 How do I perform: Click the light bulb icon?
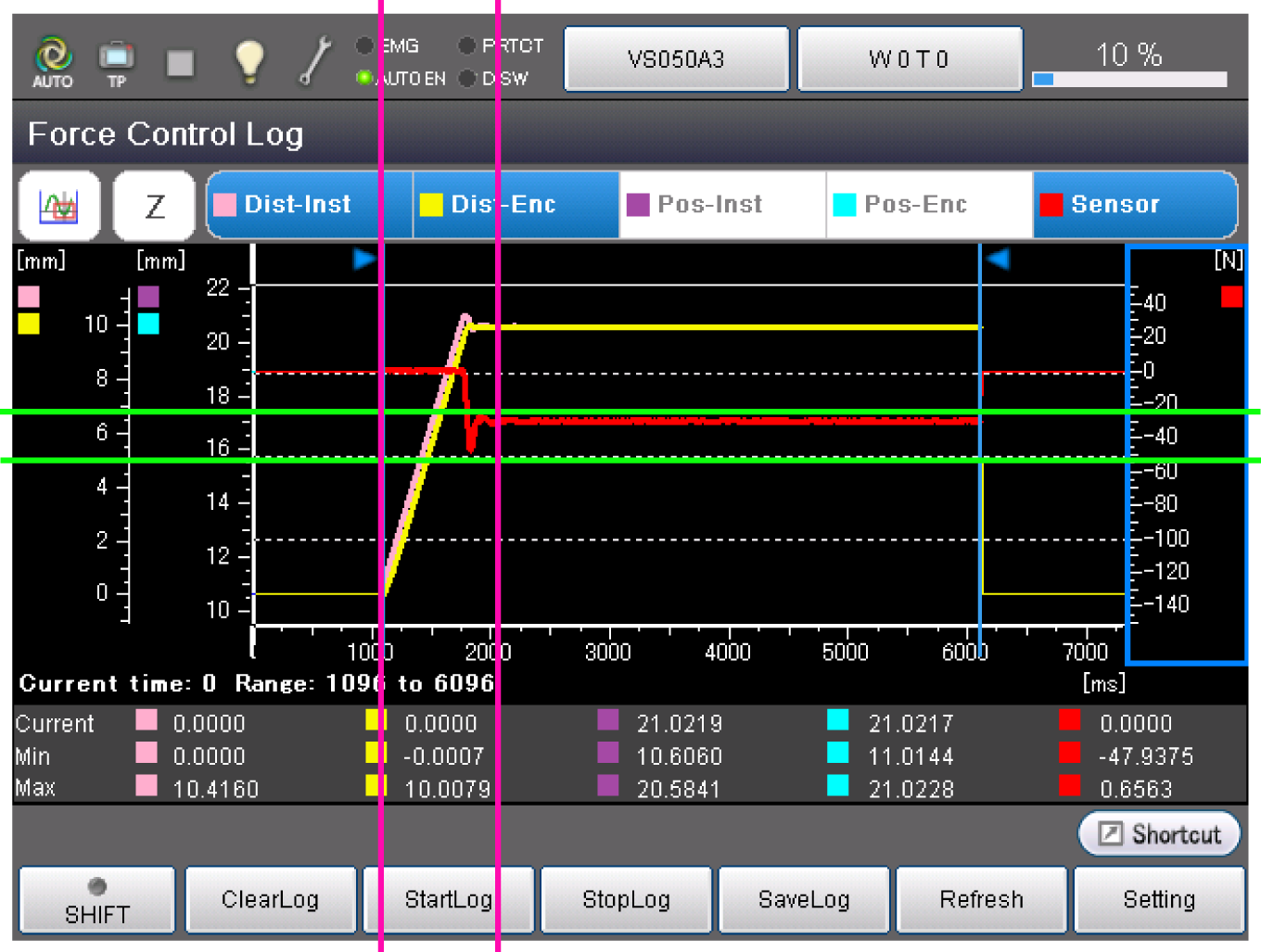(248, 61)
